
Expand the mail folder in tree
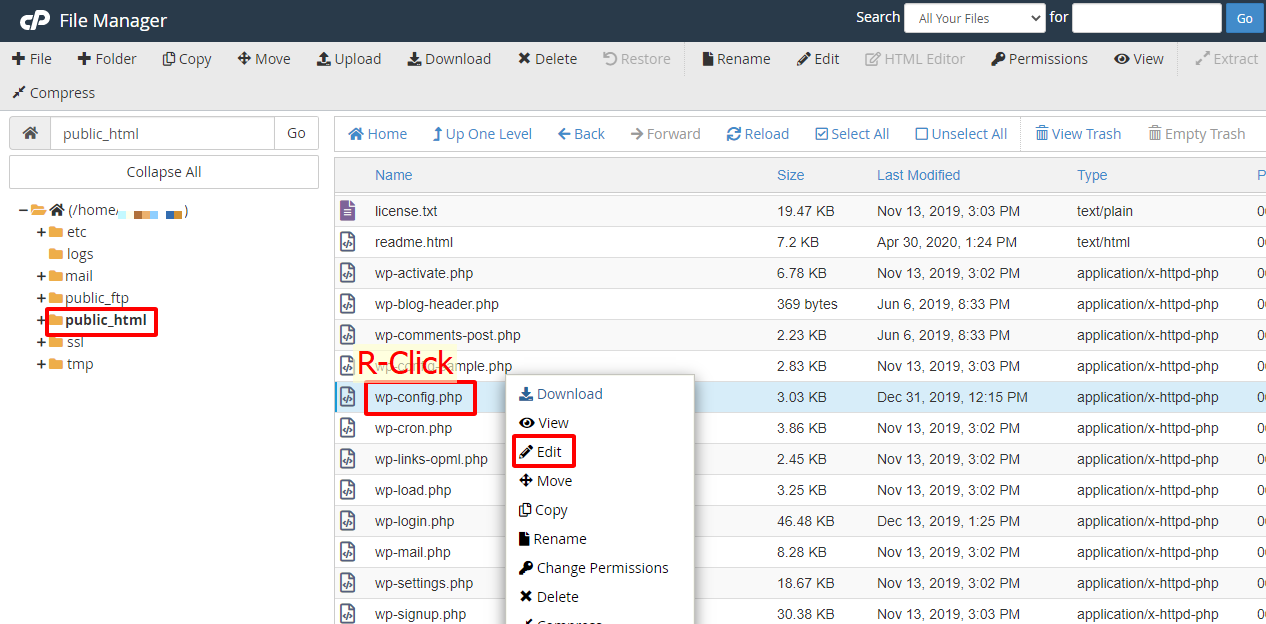point(41,276)
